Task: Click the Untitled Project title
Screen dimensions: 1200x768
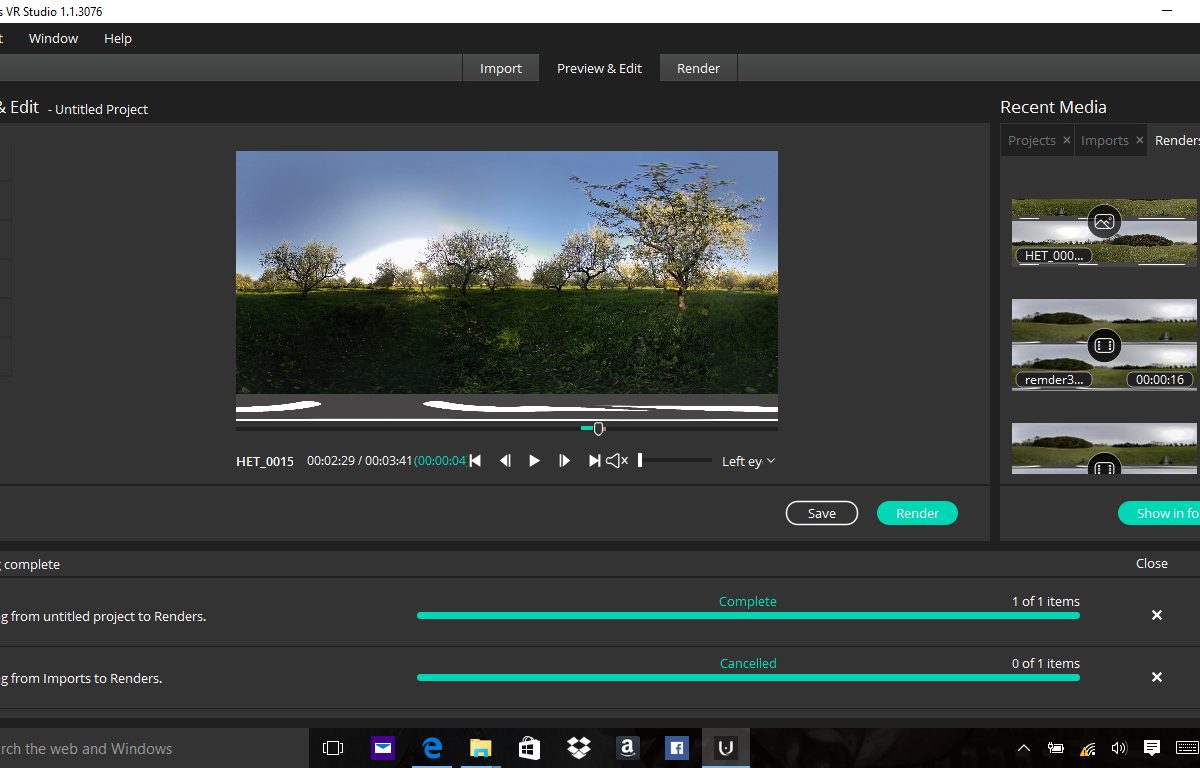Action: 101,109
